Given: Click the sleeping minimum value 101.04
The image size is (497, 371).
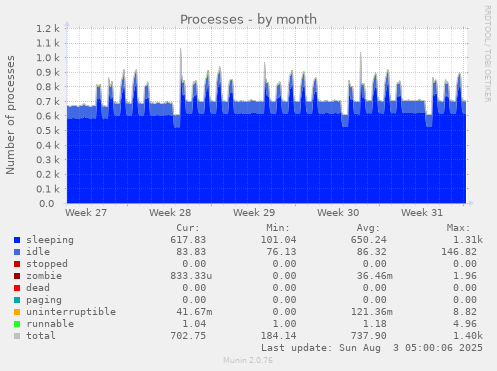Looking at the screenshot, I should (278, 240).
